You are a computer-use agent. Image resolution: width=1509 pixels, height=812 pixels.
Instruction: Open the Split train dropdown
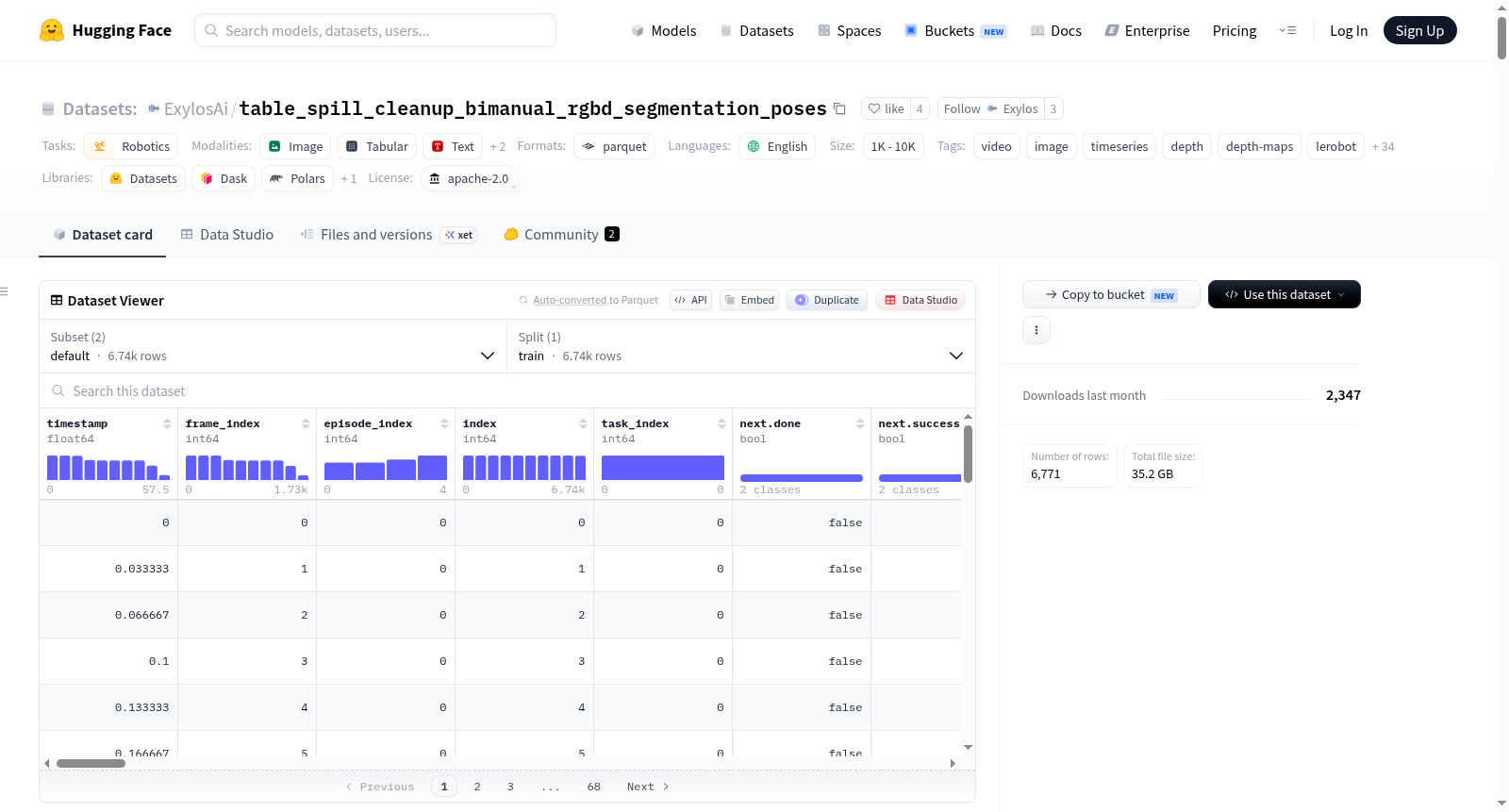(x=741, y=346)
